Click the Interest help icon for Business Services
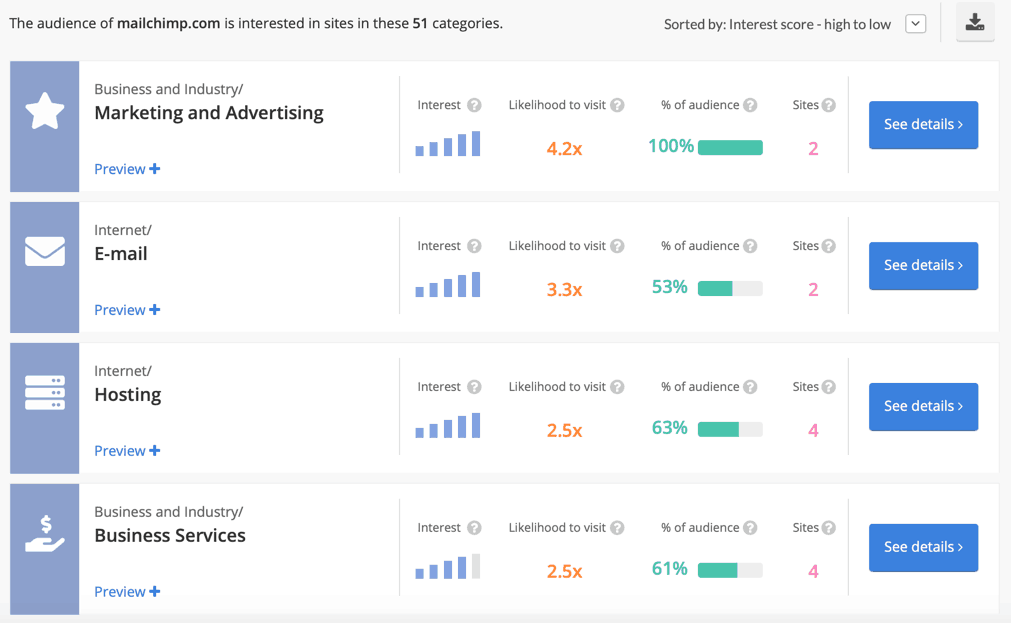Viewport: 1011px width, 623px height. [x=474, y=527]
